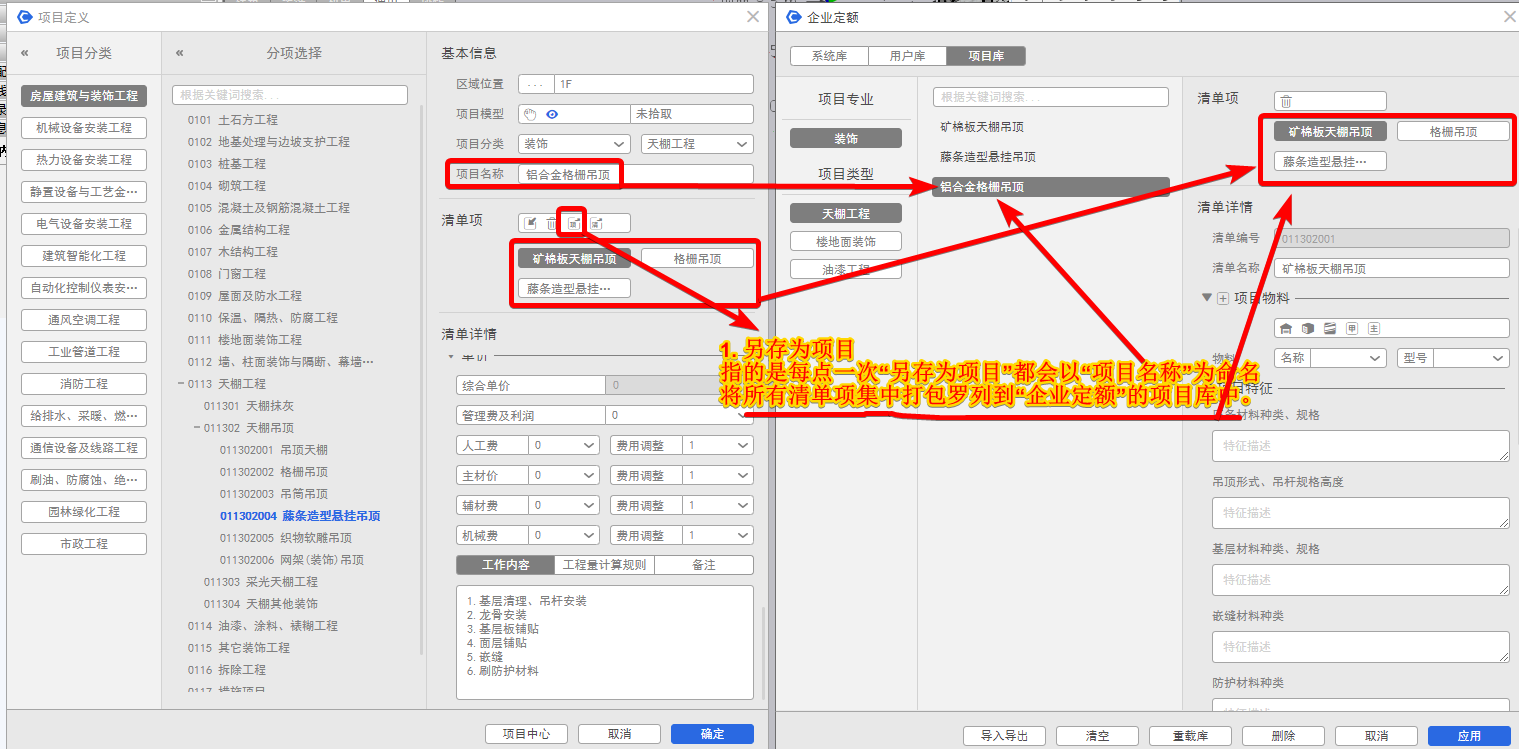Open the 工作内容 tab

[505, 565]
